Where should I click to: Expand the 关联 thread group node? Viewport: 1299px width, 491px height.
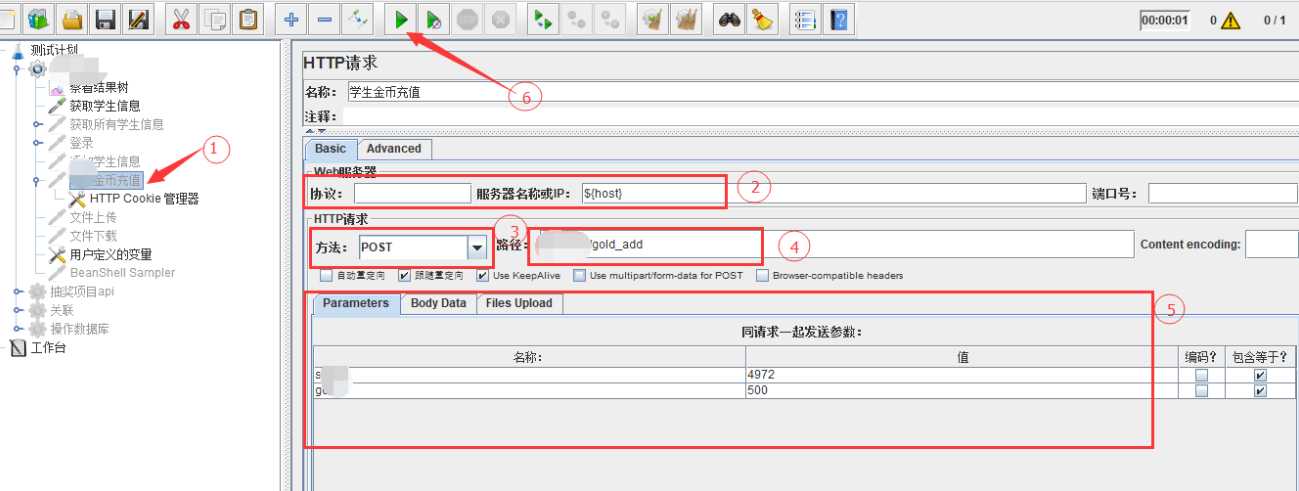(x=17, y=310)
